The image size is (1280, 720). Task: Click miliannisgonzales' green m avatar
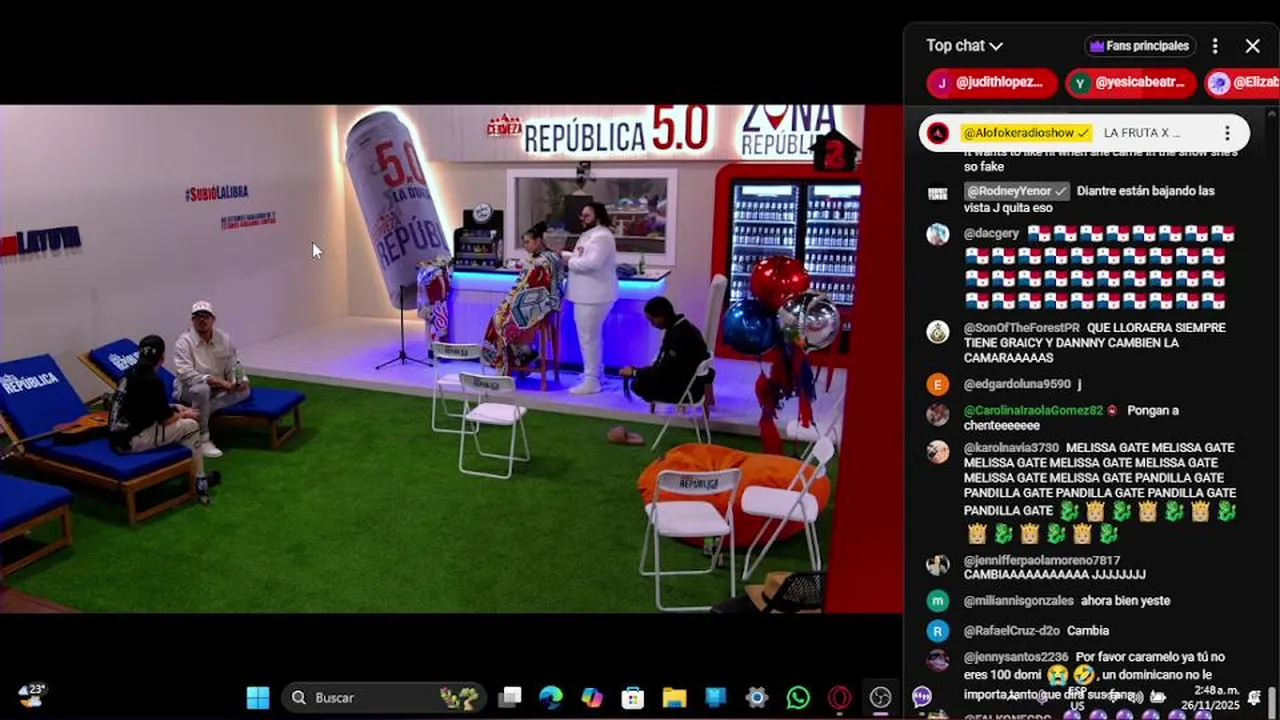[937, 601]
